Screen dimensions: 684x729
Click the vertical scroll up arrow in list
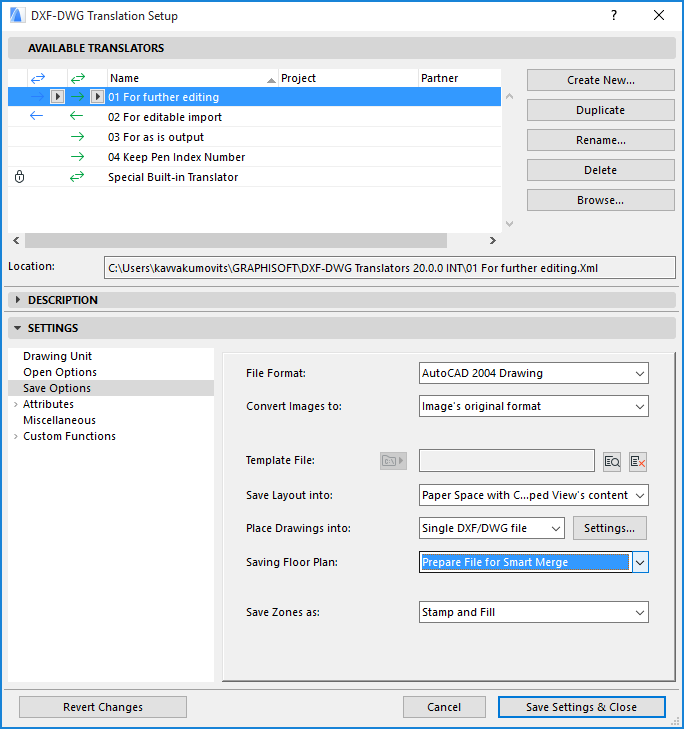(509, 96)
